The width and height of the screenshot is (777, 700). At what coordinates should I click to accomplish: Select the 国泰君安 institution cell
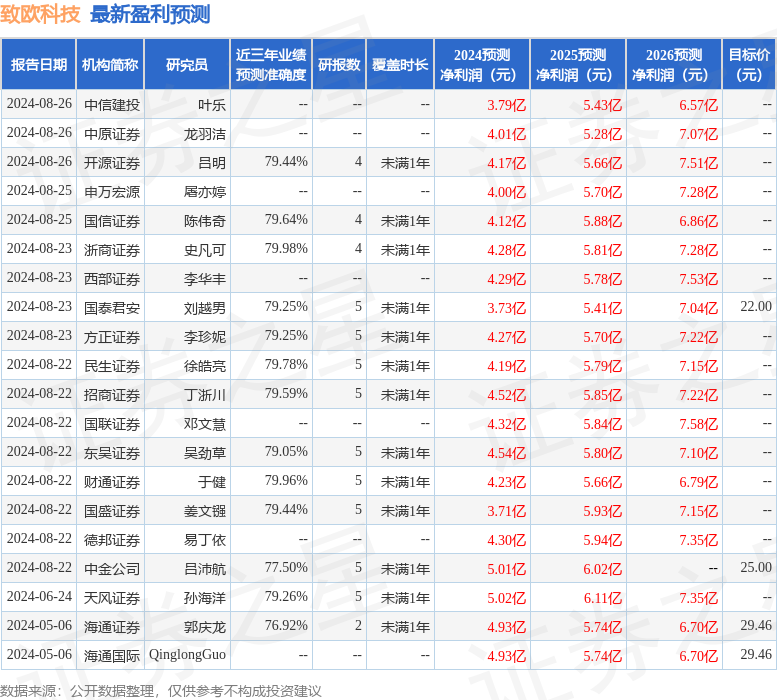pos(112,308)
